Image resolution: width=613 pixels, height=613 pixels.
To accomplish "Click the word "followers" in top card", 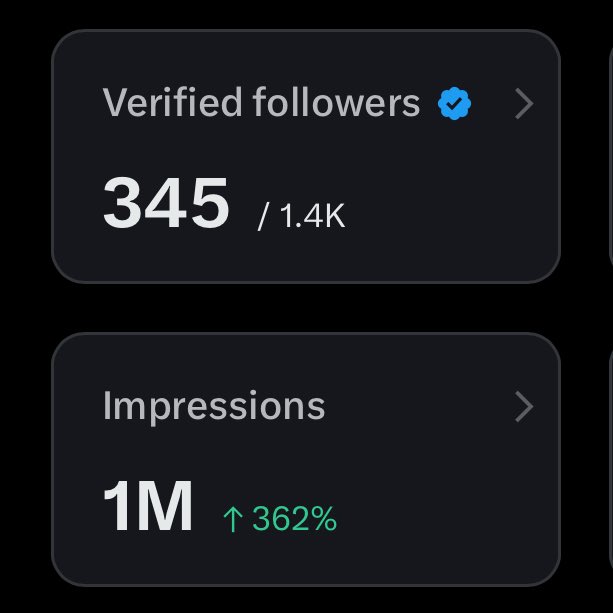I will 336,102.
